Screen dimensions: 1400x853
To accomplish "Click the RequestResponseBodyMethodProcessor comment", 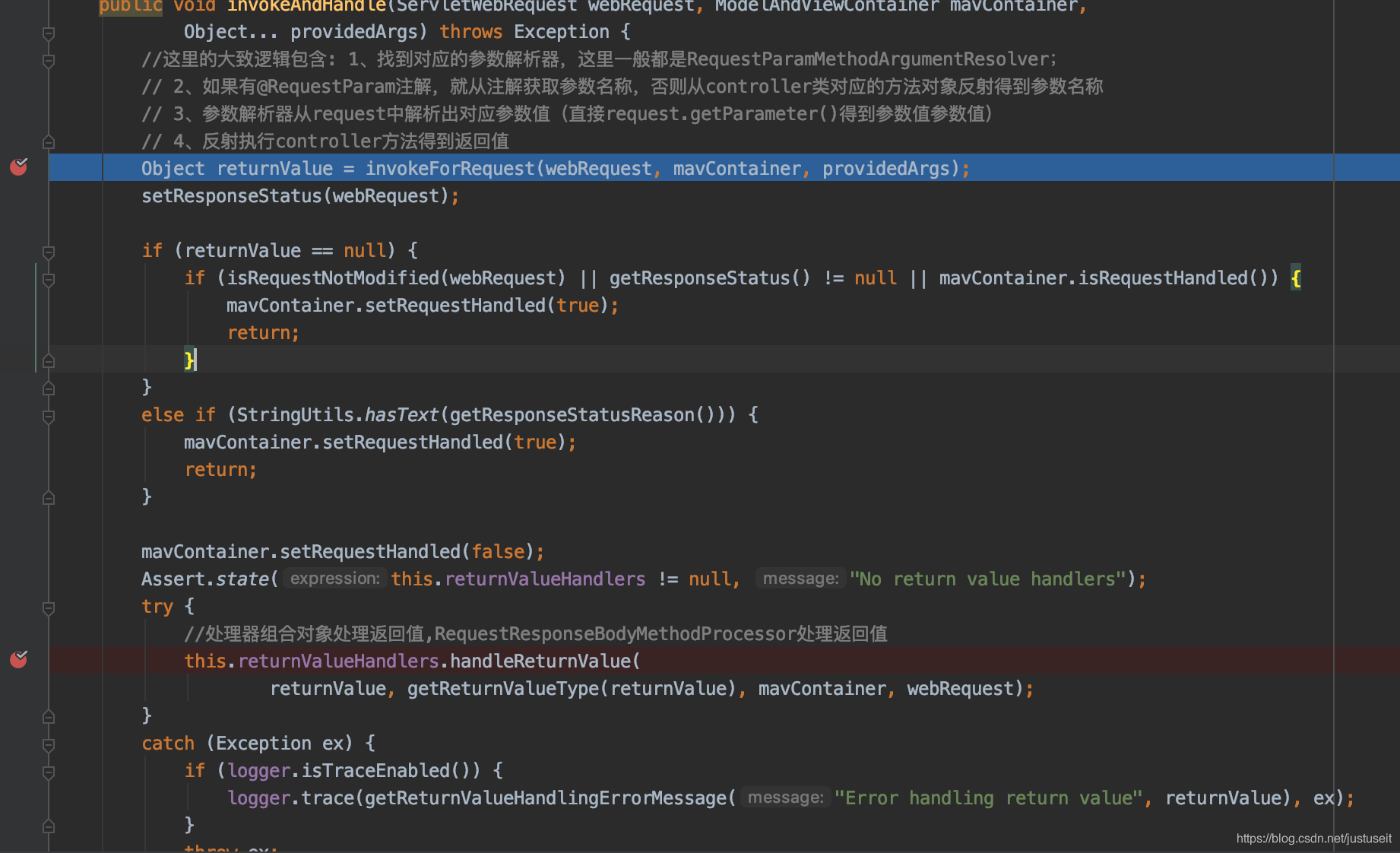I will pyautogui.click(x=536, y=634).
